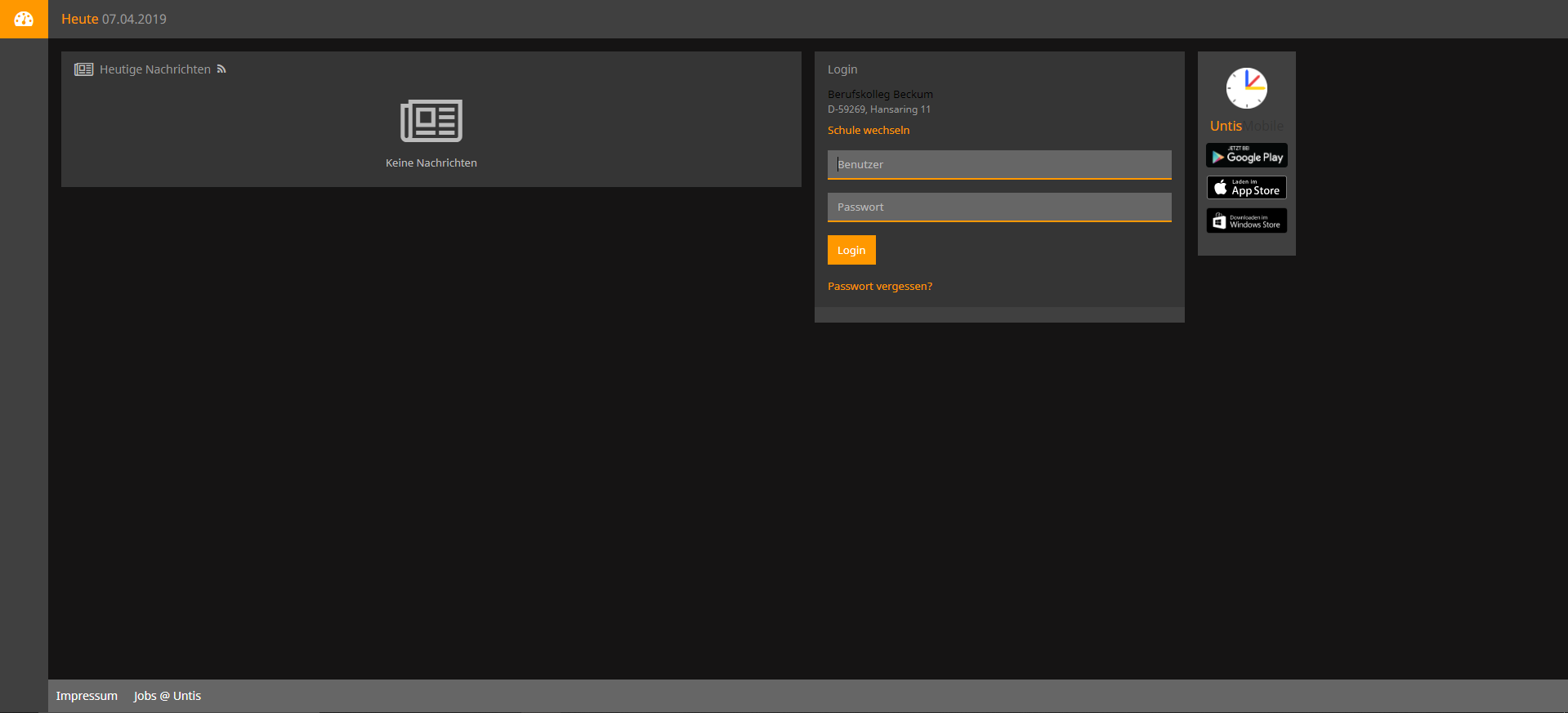This screenshot has width=1568, height=713.
Task: Click the large newspaper placeholder icon
Action: coord(431,121)
